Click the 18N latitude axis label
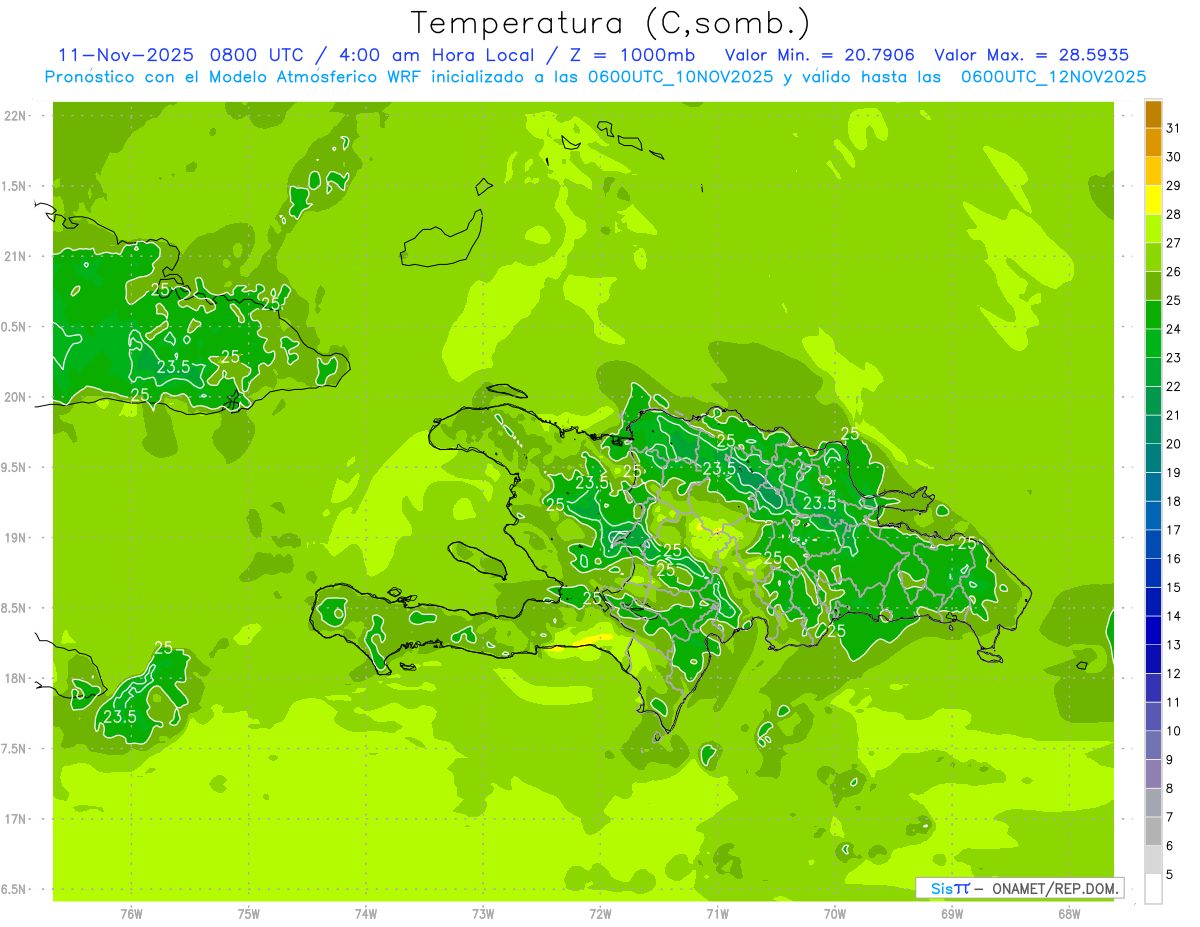 click(x=17, y=678)
